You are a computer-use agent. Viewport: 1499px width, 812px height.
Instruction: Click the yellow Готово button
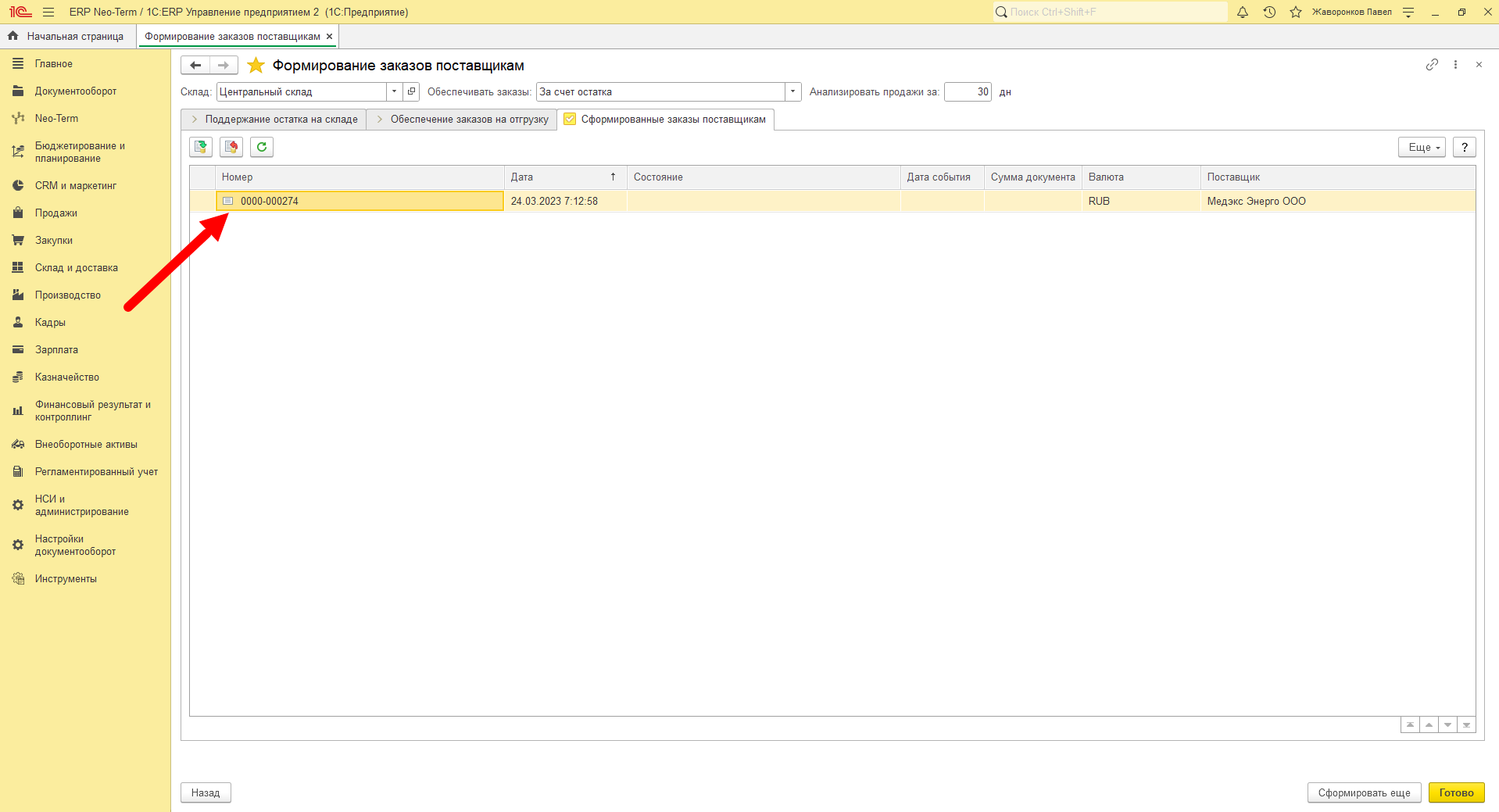(x=1456, y=792)
